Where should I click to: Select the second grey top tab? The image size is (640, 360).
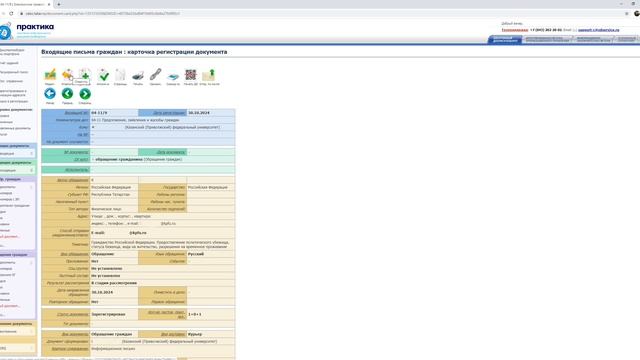click(547, 40)
